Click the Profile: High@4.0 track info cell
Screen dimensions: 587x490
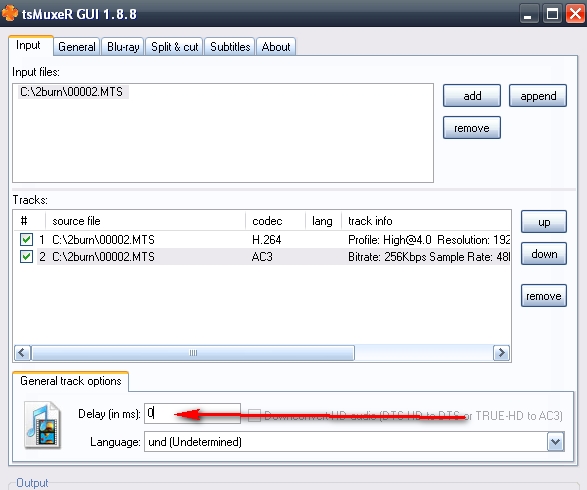click(x=429, y=240)
